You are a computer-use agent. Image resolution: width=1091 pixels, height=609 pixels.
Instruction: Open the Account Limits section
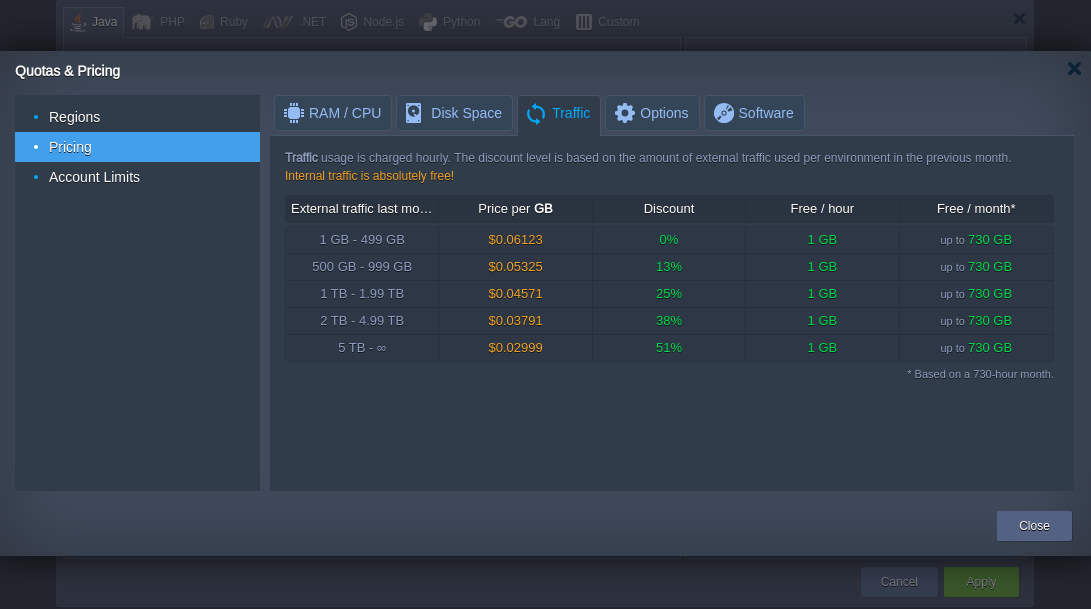point(94,177)
